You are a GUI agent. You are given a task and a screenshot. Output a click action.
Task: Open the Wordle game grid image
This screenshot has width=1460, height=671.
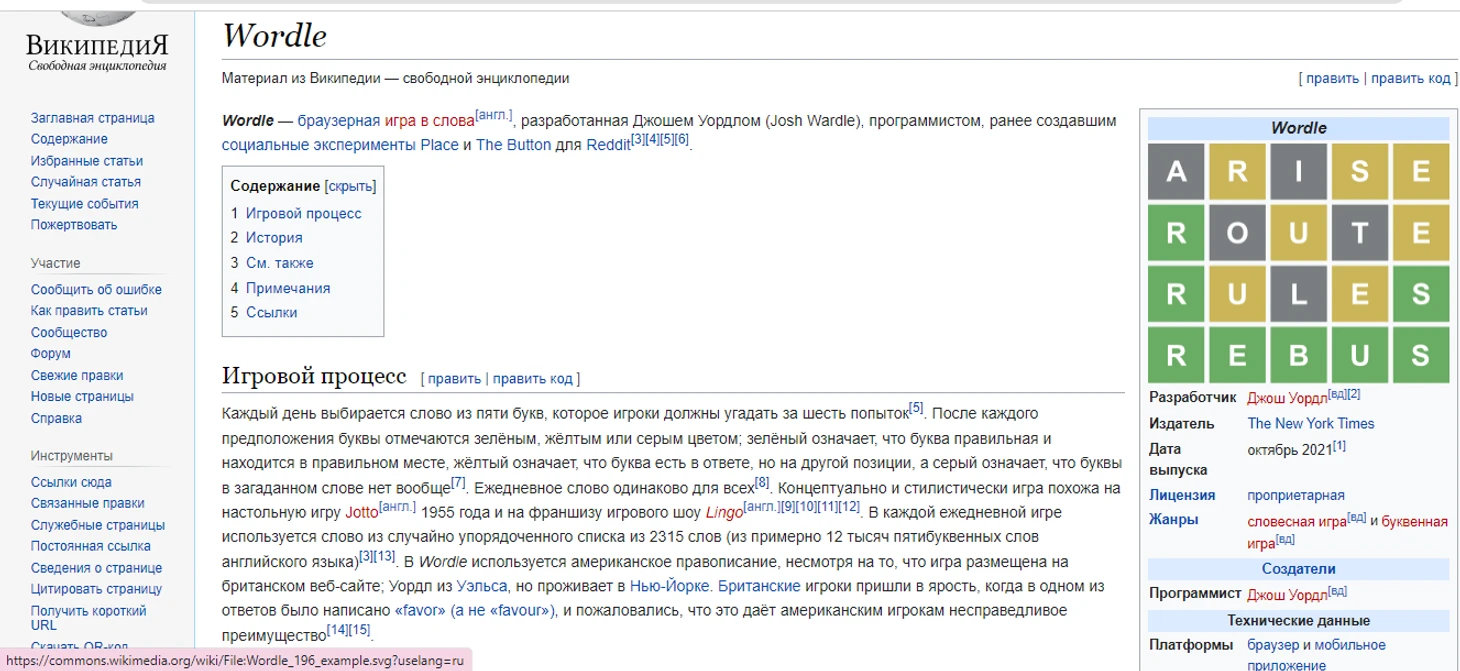coord(1299,262)
